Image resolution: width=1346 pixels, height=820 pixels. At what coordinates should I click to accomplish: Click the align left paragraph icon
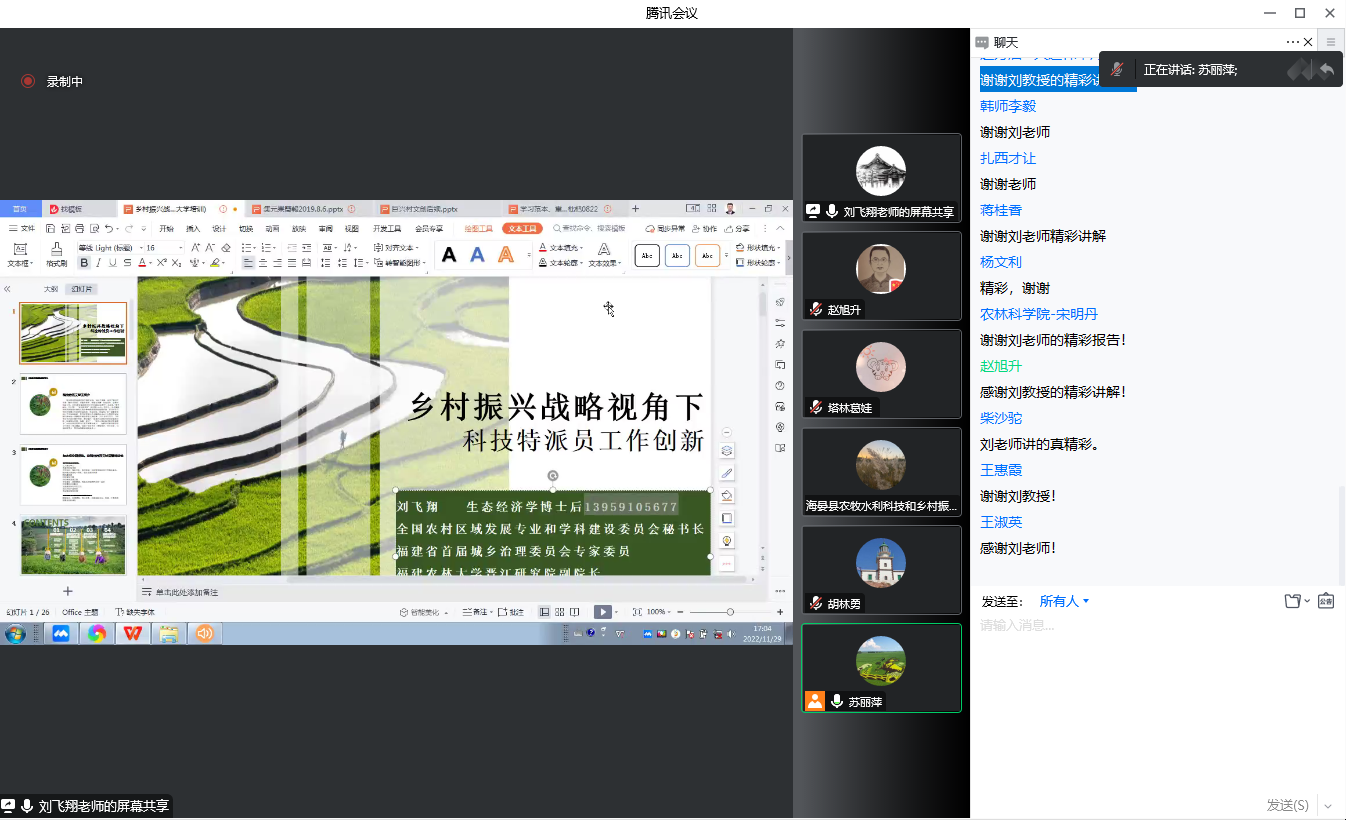248,263
